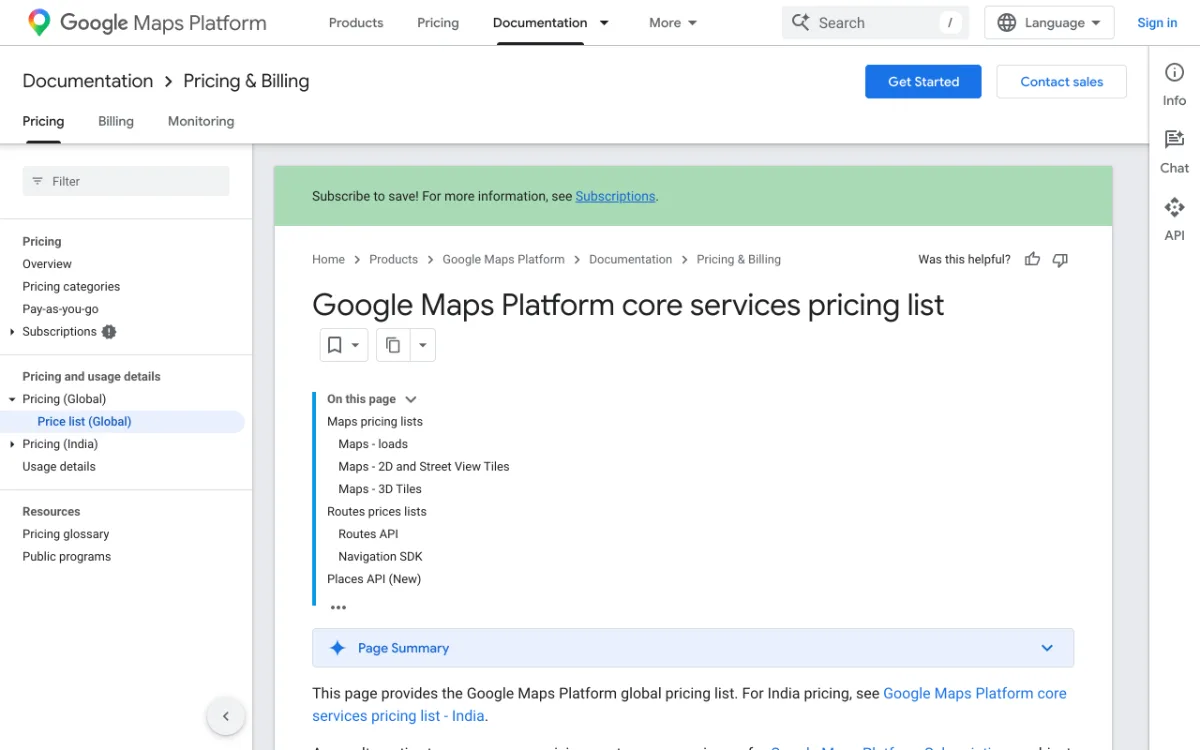Viewport: 1200px width, 750px height.
Task: Click the Google Maps Platform breadcrumb
Action: [x=503, y=259]
